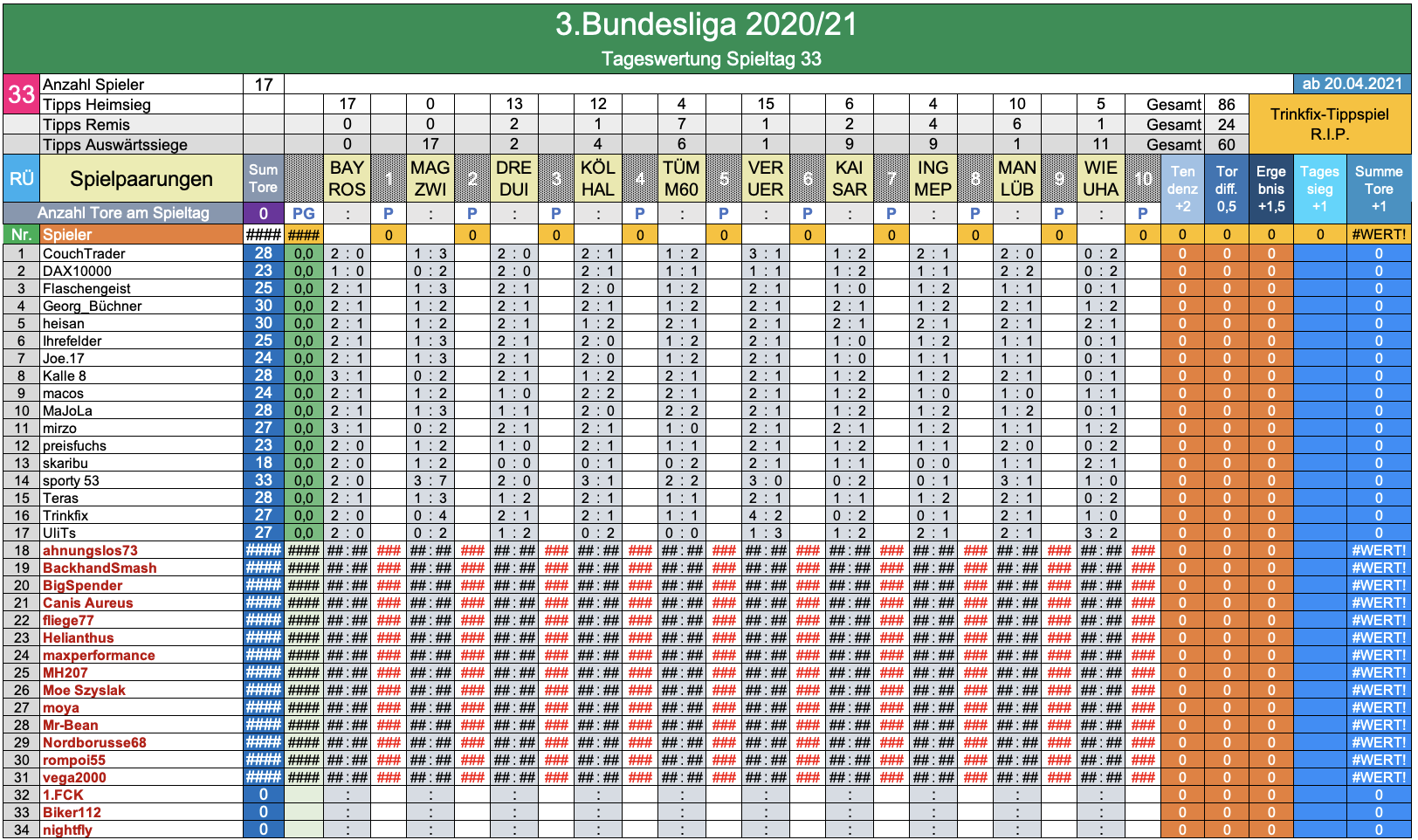Select the 'MAN LÜB' match header
Viewport: 1418px width, 840px height.
[1017, 179]
